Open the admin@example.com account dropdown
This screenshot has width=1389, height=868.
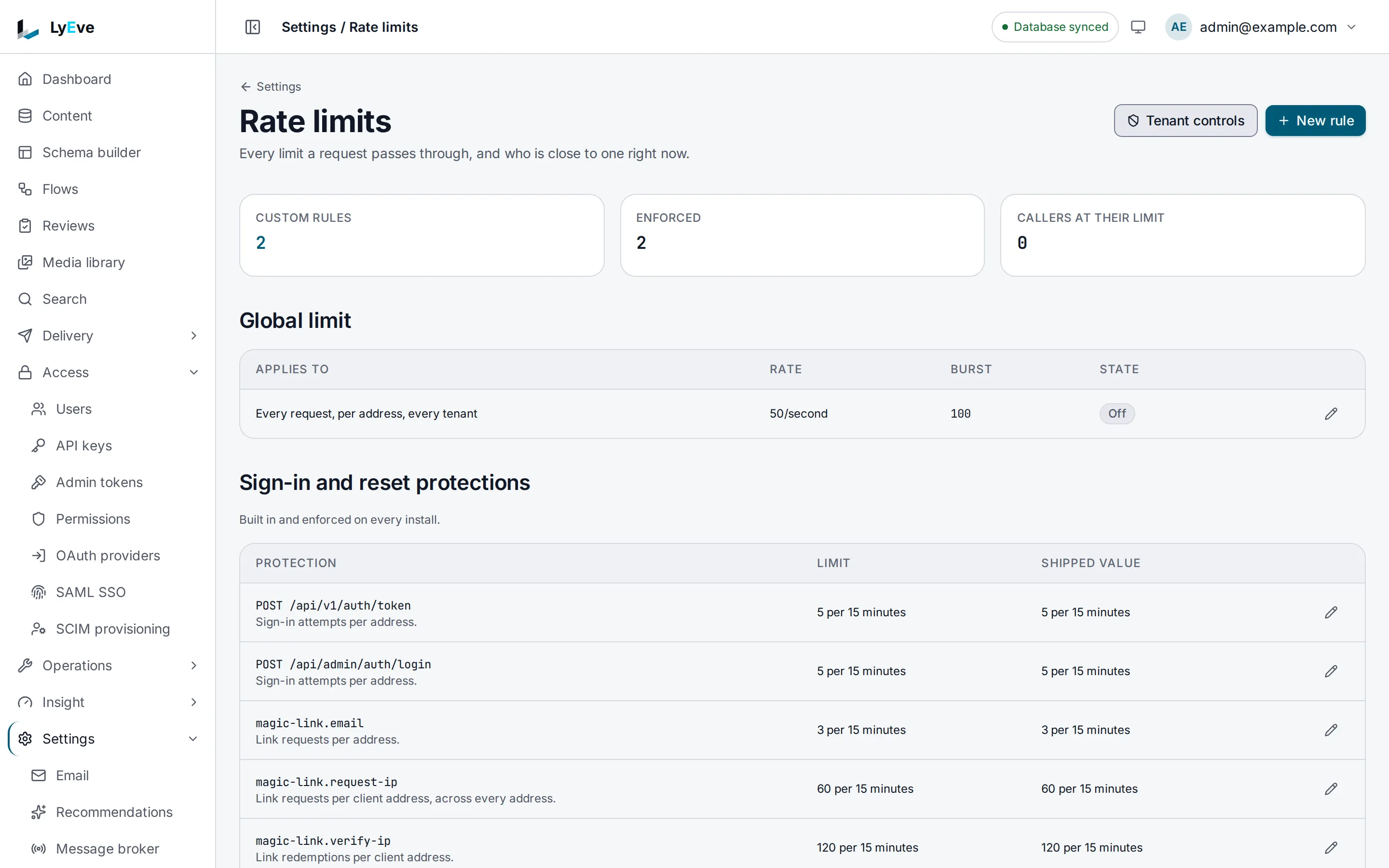tap(1262, 27)
